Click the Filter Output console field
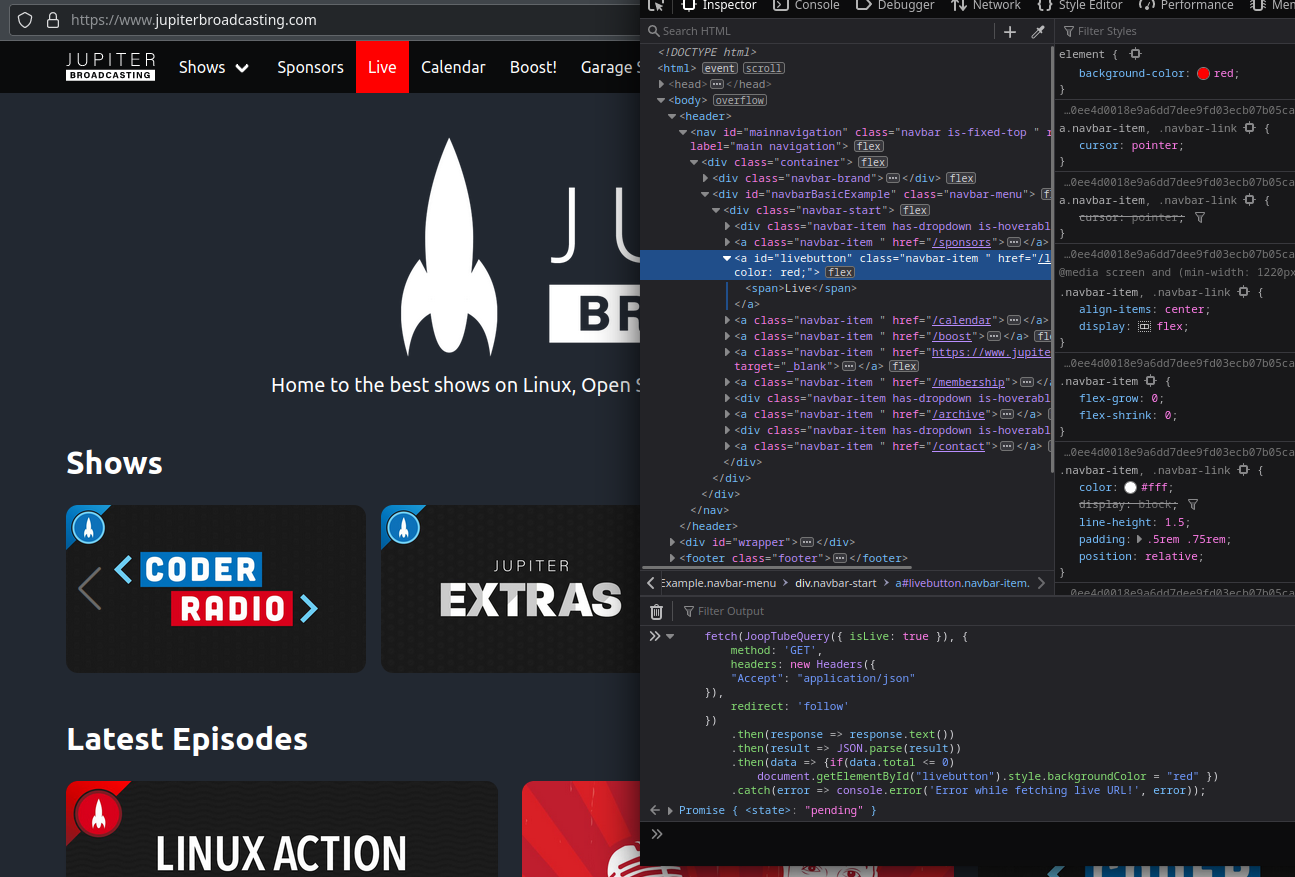Screen dimensions: 1295x877 [x=985, y=611]
